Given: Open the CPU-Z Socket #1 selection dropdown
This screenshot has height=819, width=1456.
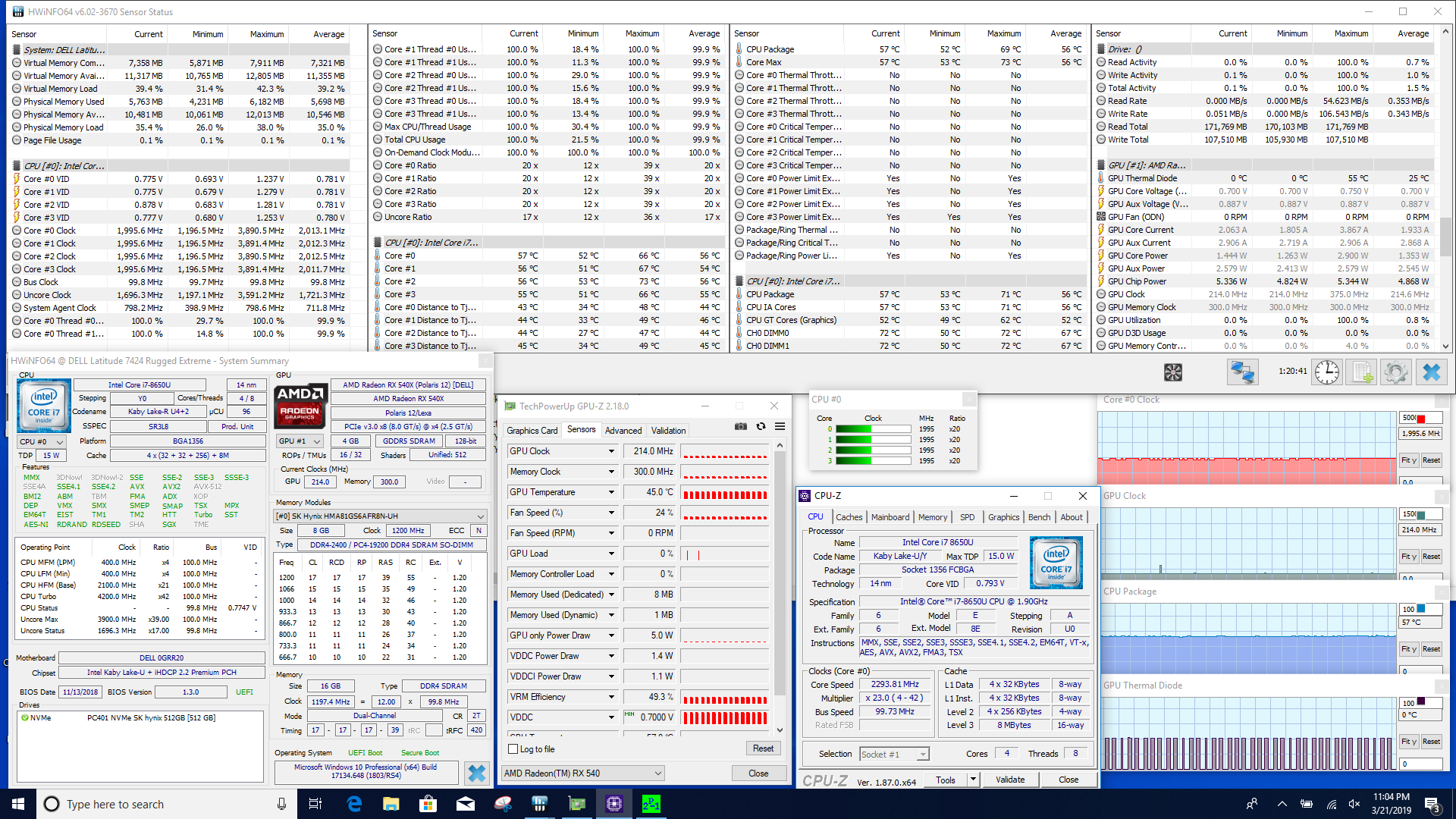Looking at the screenshot, I should pyautogui.click(x=894, y=755).
